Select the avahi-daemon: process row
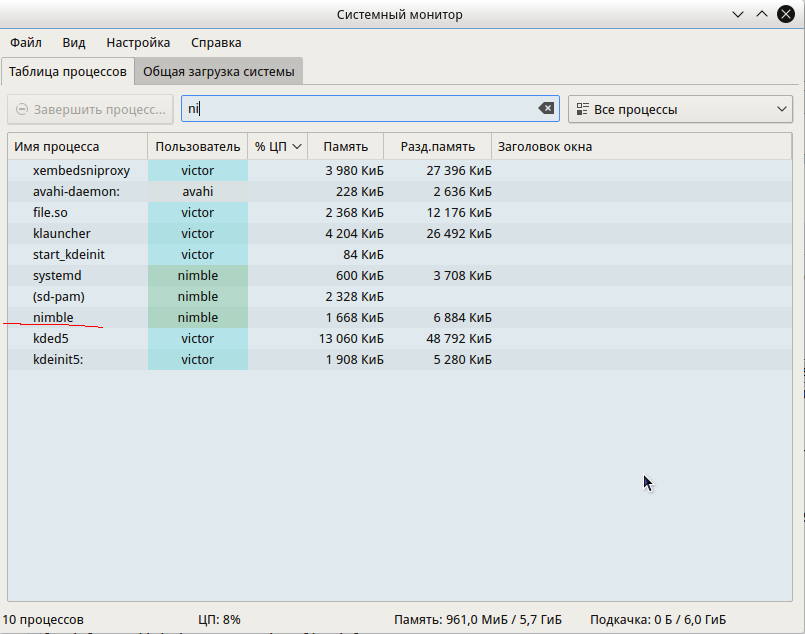805x634 pixels. tap(399, 191)
